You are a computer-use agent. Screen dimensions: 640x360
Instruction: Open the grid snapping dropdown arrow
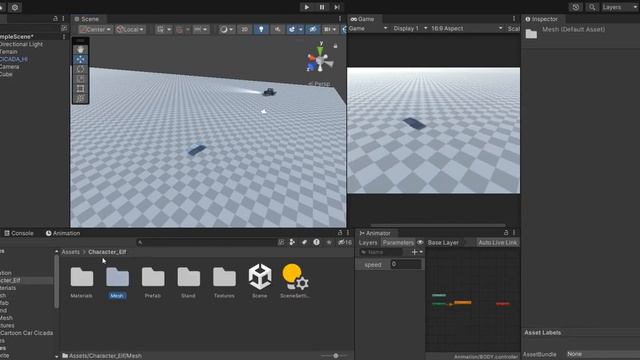[188, 29]
